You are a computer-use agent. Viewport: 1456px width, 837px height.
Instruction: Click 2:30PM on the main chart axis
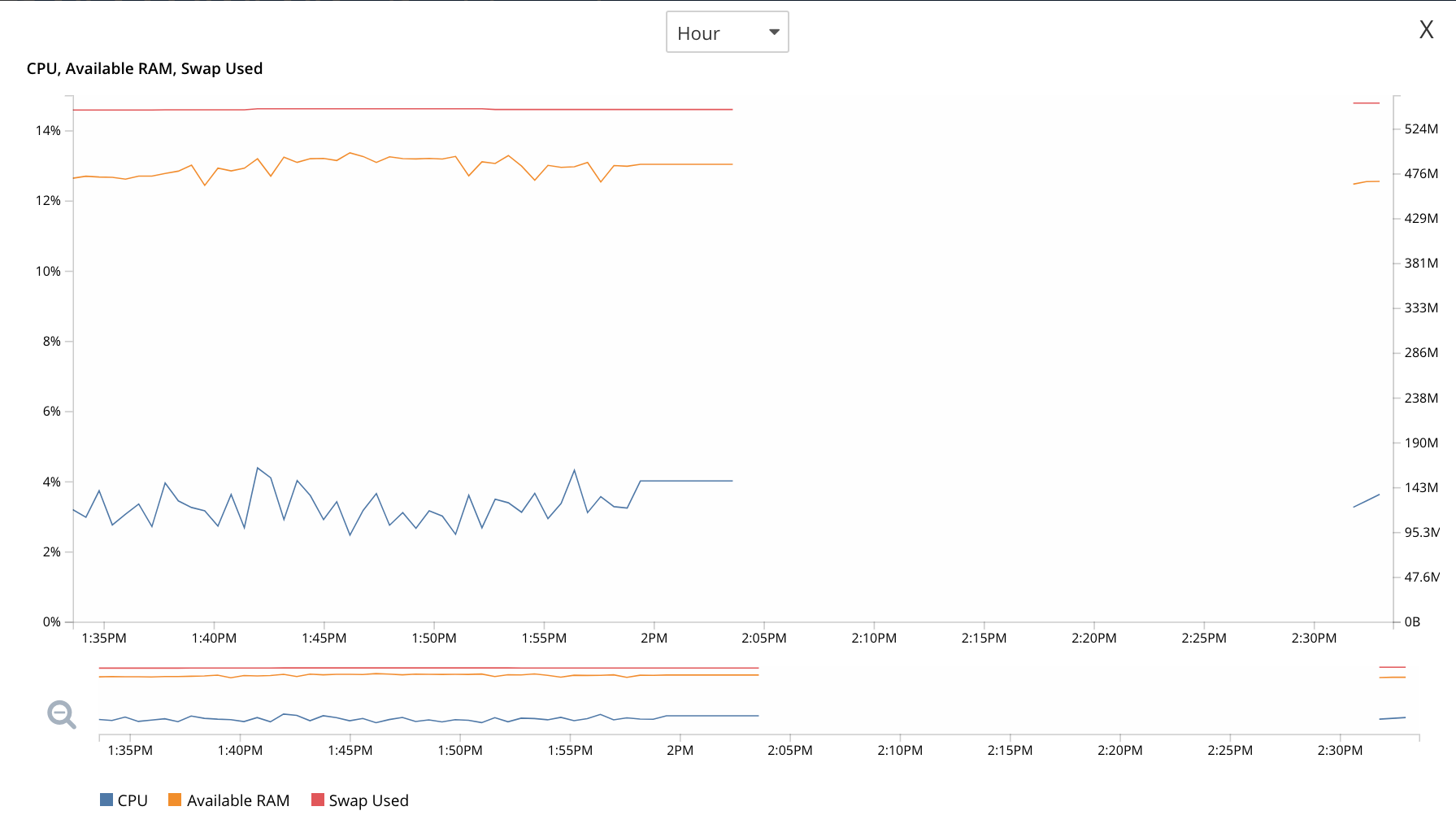[1314, 638]
